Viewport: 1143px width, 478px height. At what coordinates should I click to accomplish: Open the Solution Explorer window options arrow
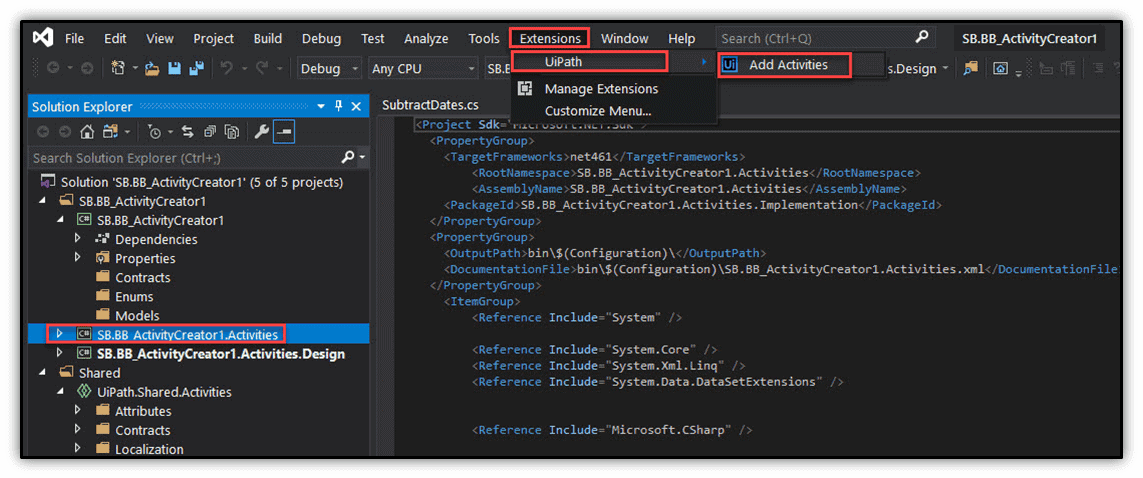tap(321, 106)
